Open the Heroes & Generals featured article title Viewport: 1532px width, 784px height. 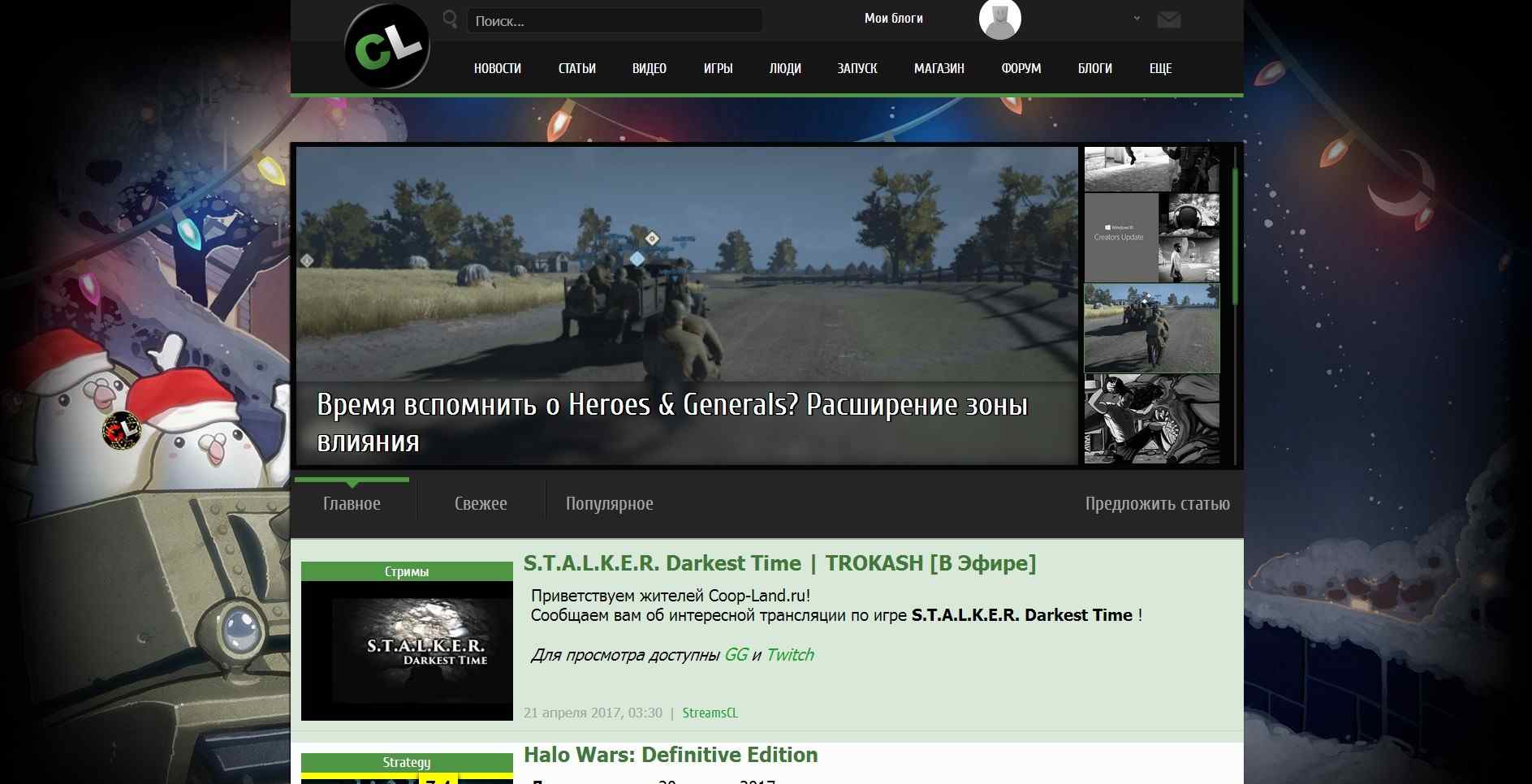point(672,423)
